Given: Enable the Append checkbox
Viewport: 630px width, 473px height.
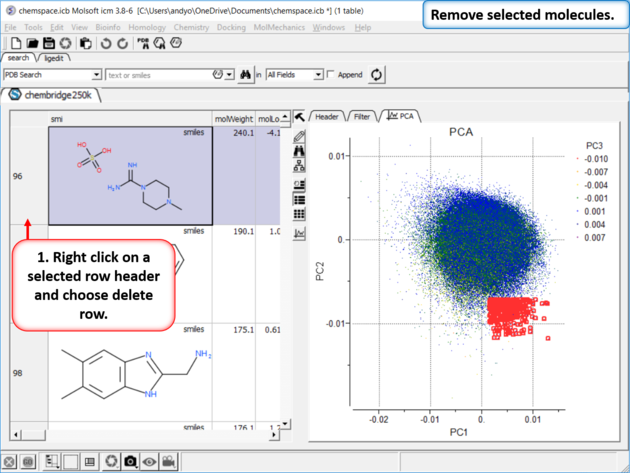Looking at the screenshot, I should point(331,75).
